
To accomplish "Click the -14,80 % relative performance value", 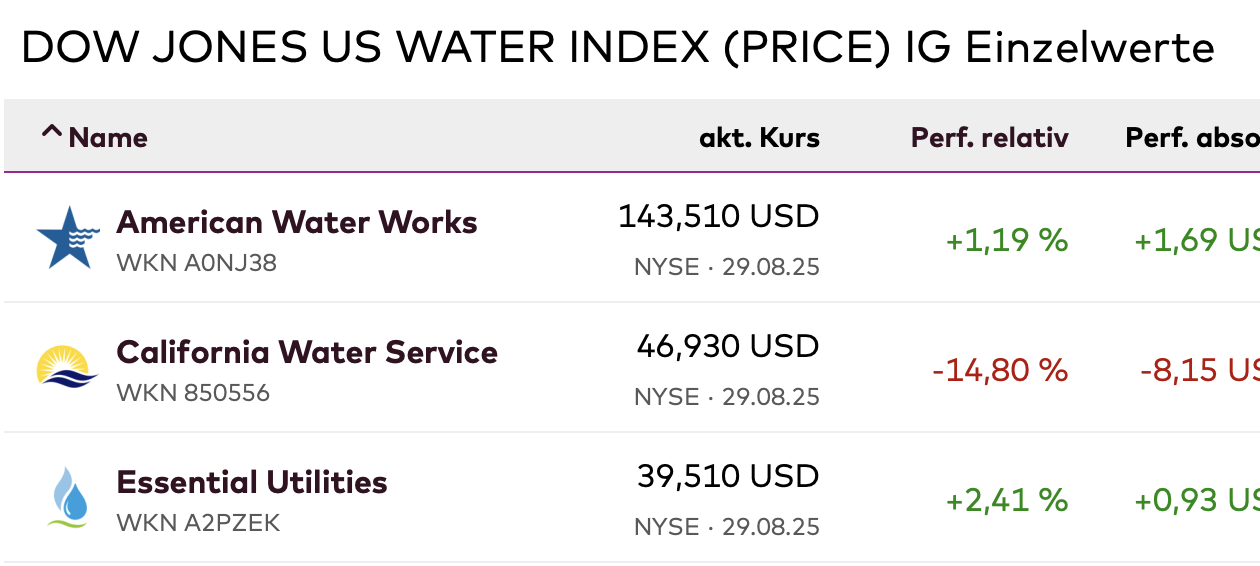I will pos(999,371).
